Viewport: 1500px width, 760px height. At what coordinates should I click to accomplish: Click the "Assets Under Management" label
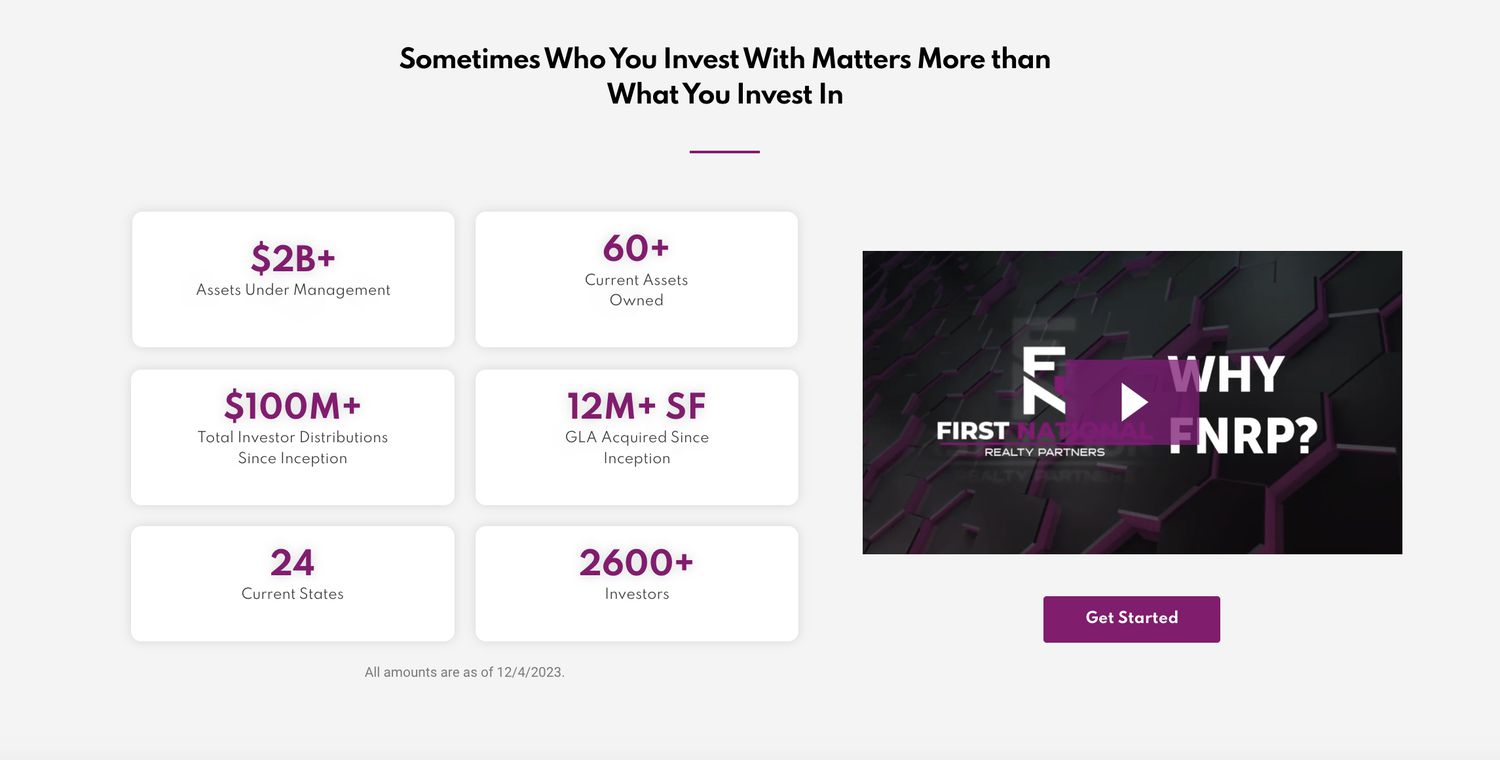(x=293, y=290)
